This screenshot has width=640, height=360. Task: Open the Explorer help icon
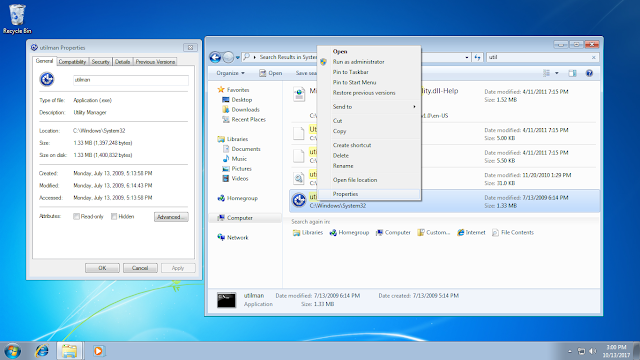click(589, 73)
